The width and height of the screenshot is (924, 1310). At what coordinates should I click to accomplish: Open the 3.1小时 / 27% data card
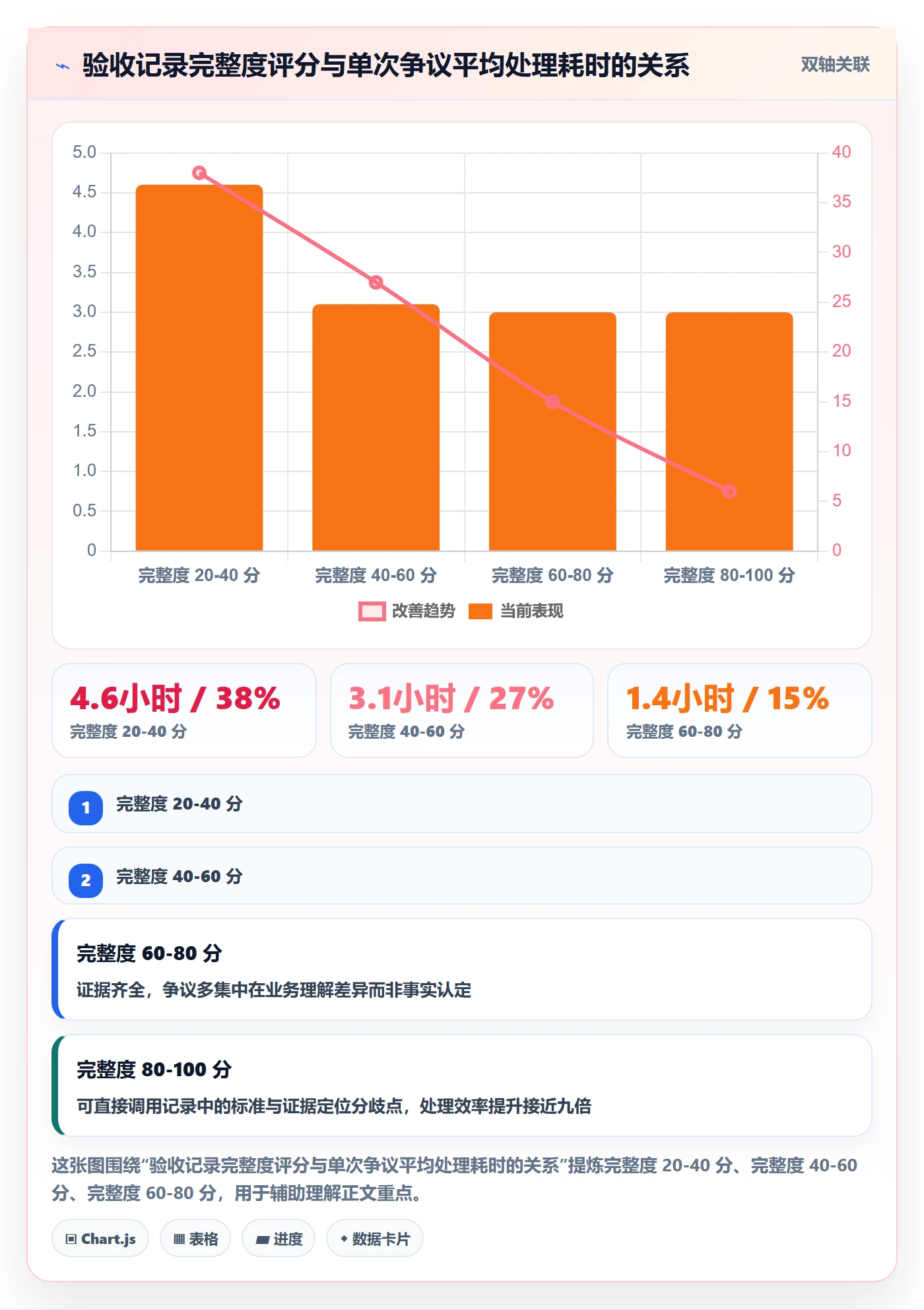[462, 710]
